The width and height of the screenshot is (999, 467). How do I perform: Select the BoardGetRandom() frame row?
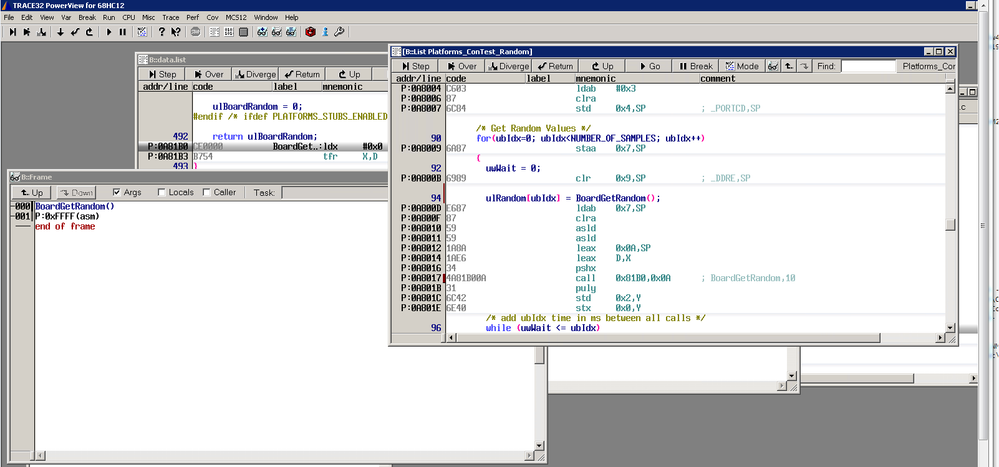[75, 206]
